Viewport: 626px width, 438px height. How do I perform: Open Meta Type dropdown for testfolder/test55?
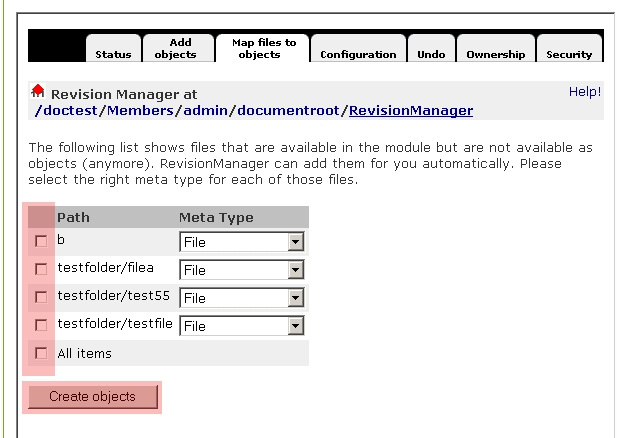pos(241,298)
